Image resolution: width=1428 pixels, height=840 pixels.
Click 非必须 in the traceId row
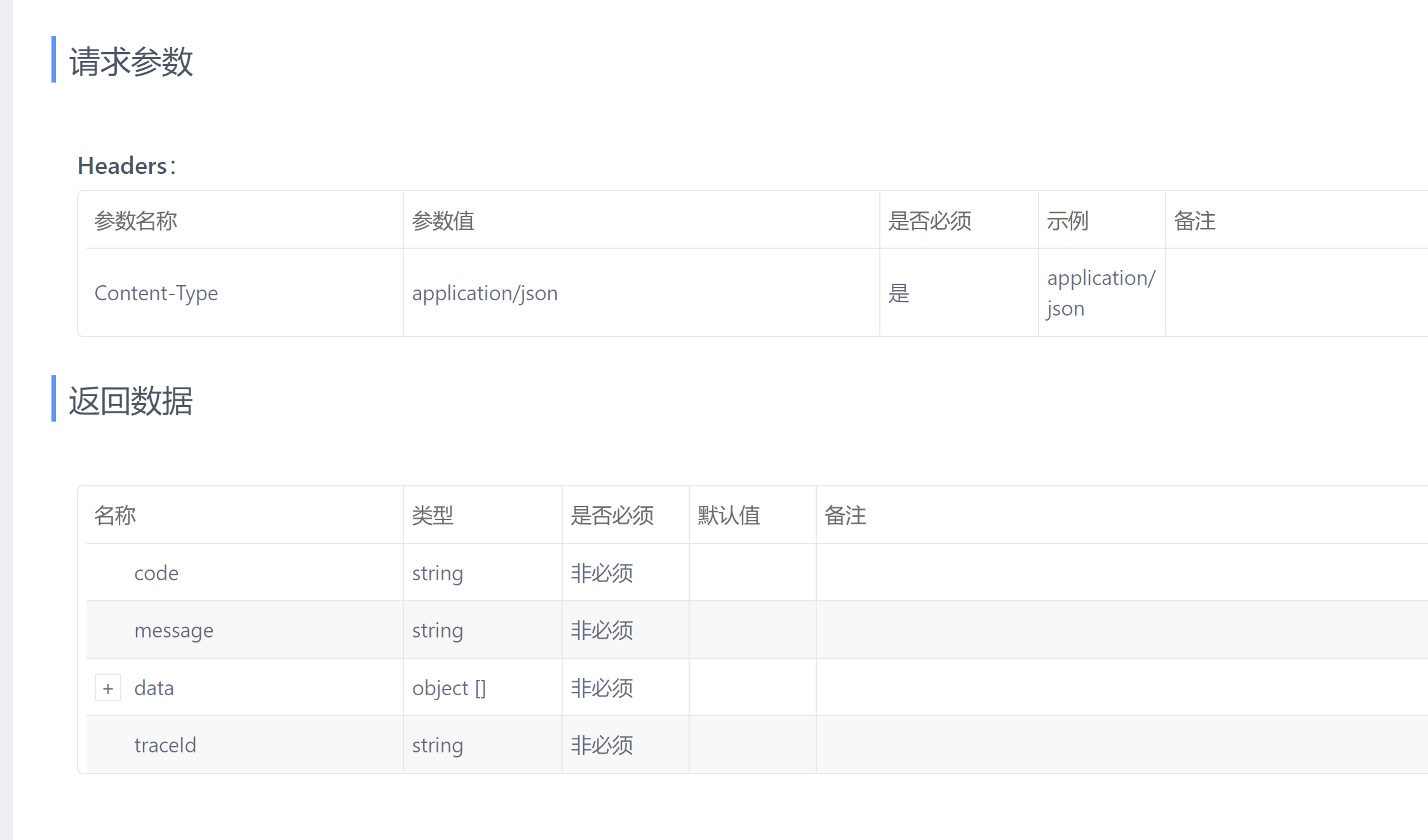(600, 745)
